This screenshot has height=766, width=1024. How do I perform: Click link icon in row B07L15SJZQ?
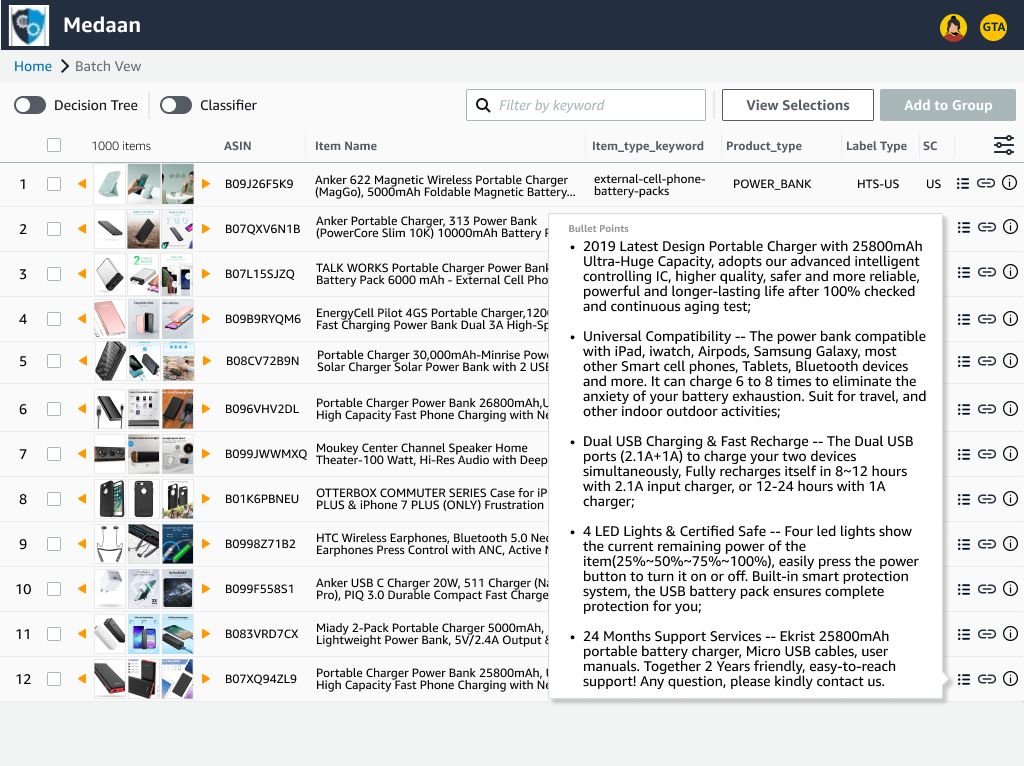(x=986, y=272)
